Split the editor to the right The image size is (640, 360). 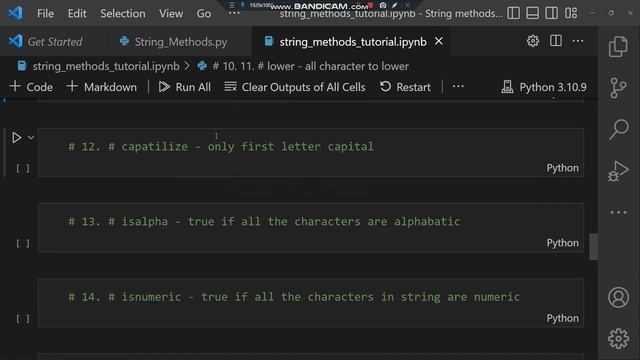(x=556, y=41)
